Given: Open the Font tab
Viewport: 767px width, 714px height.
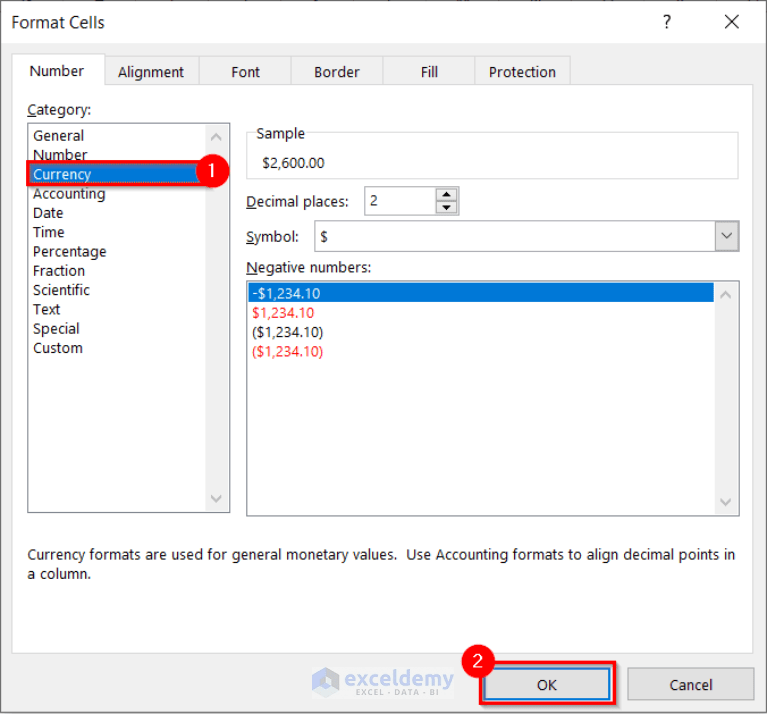Looking at the screenshot, I should point(245,72).
